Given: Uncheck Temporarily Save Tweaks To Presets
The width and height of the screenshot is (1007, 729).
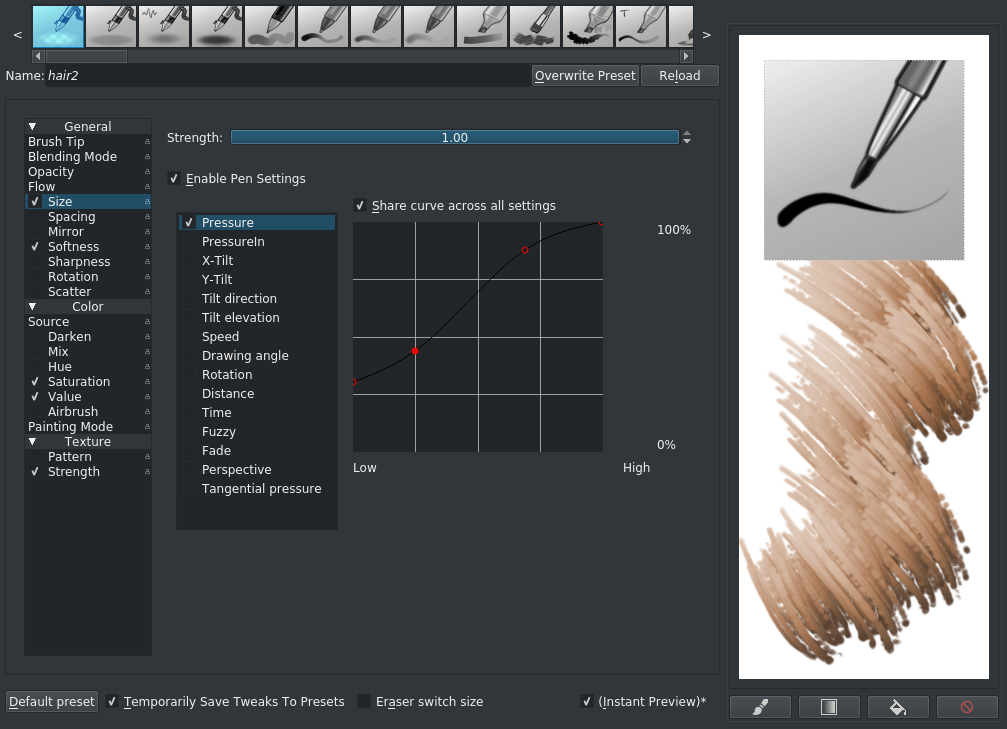Looking at the screenshot, I should tap(112, 701).
